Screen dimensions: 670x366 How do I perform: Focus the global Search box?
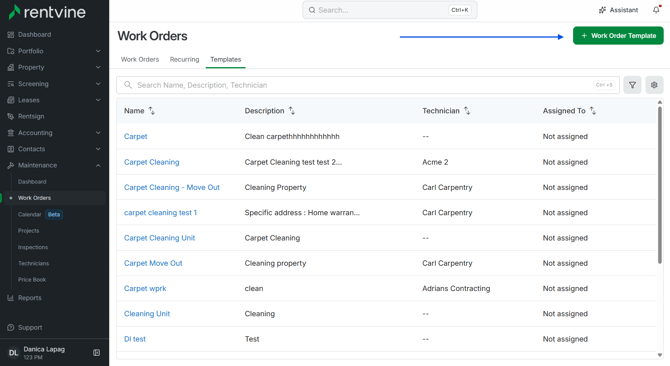pos(390,10)
